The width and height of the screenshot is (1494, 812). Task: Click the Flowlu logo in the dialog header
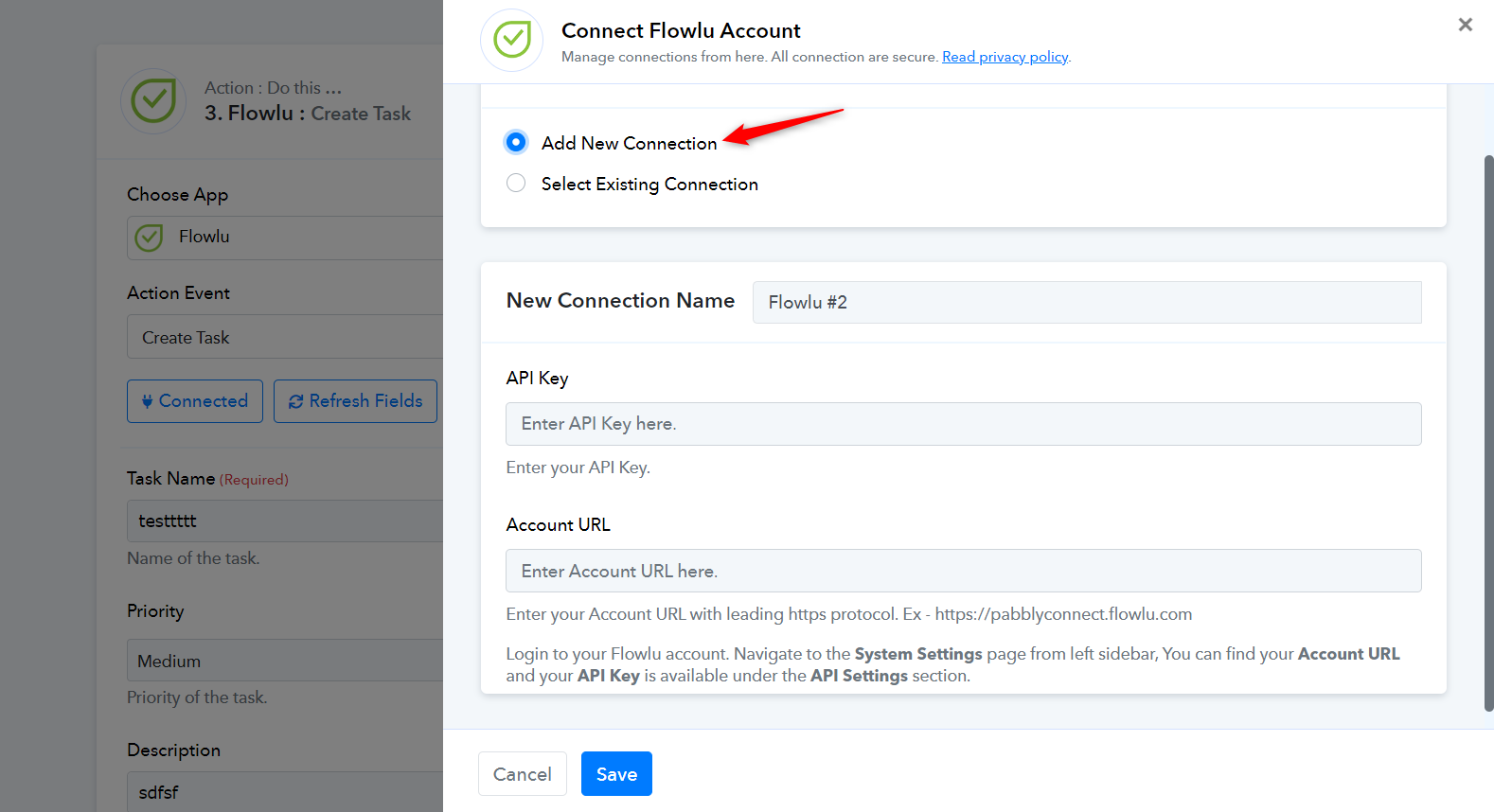pyautogui.click(x=512, y=41)
